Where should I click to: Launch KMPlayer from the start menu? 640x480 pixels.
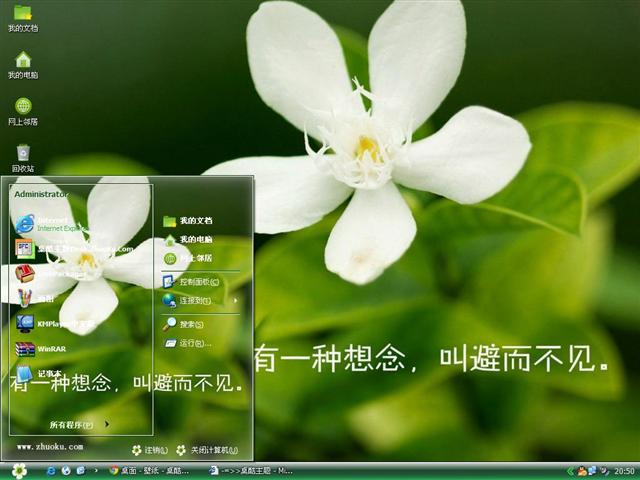(x=54, y=324)
